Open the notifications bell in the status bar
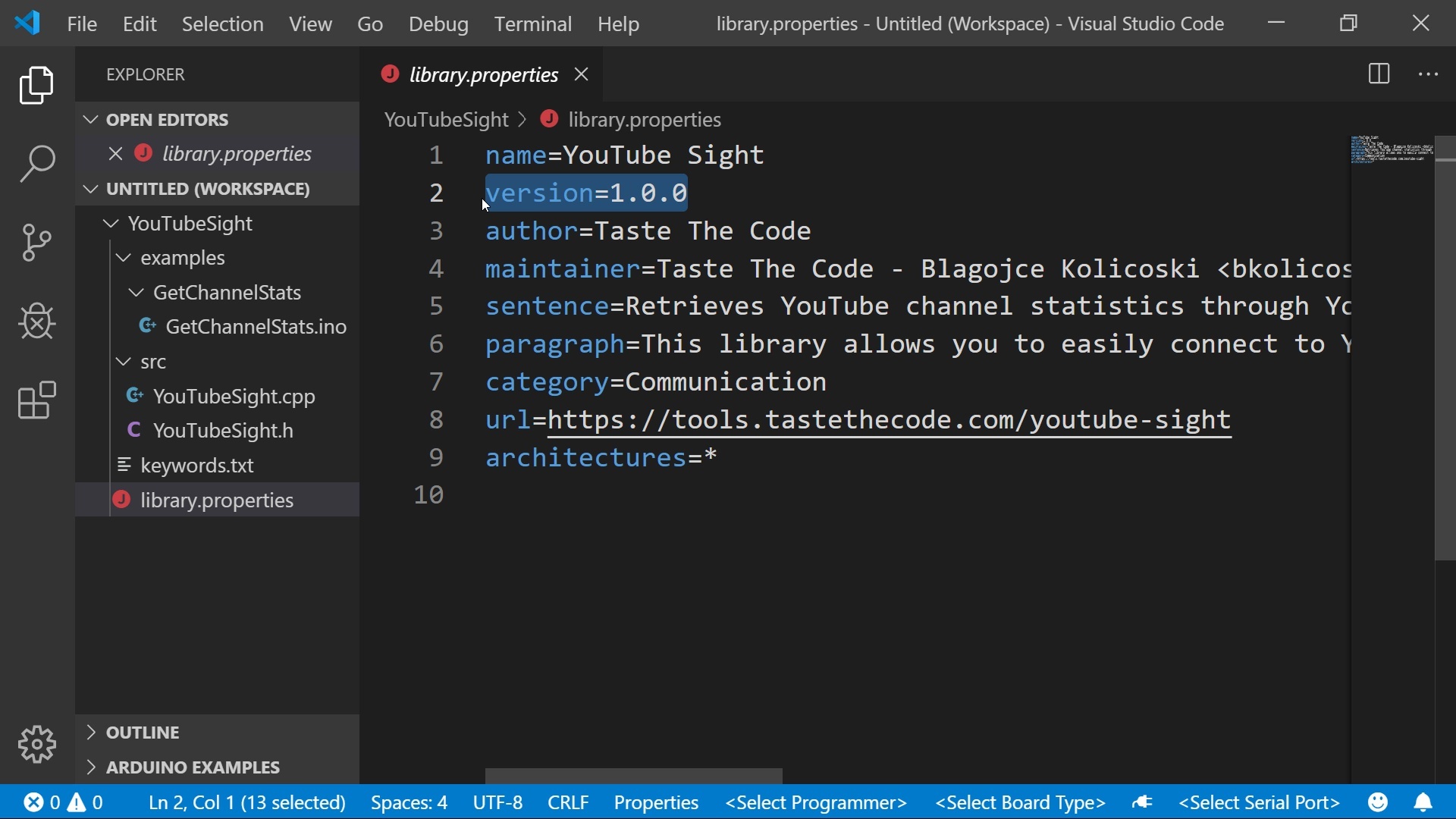 pyautogui.click(x=1424, y=802)
